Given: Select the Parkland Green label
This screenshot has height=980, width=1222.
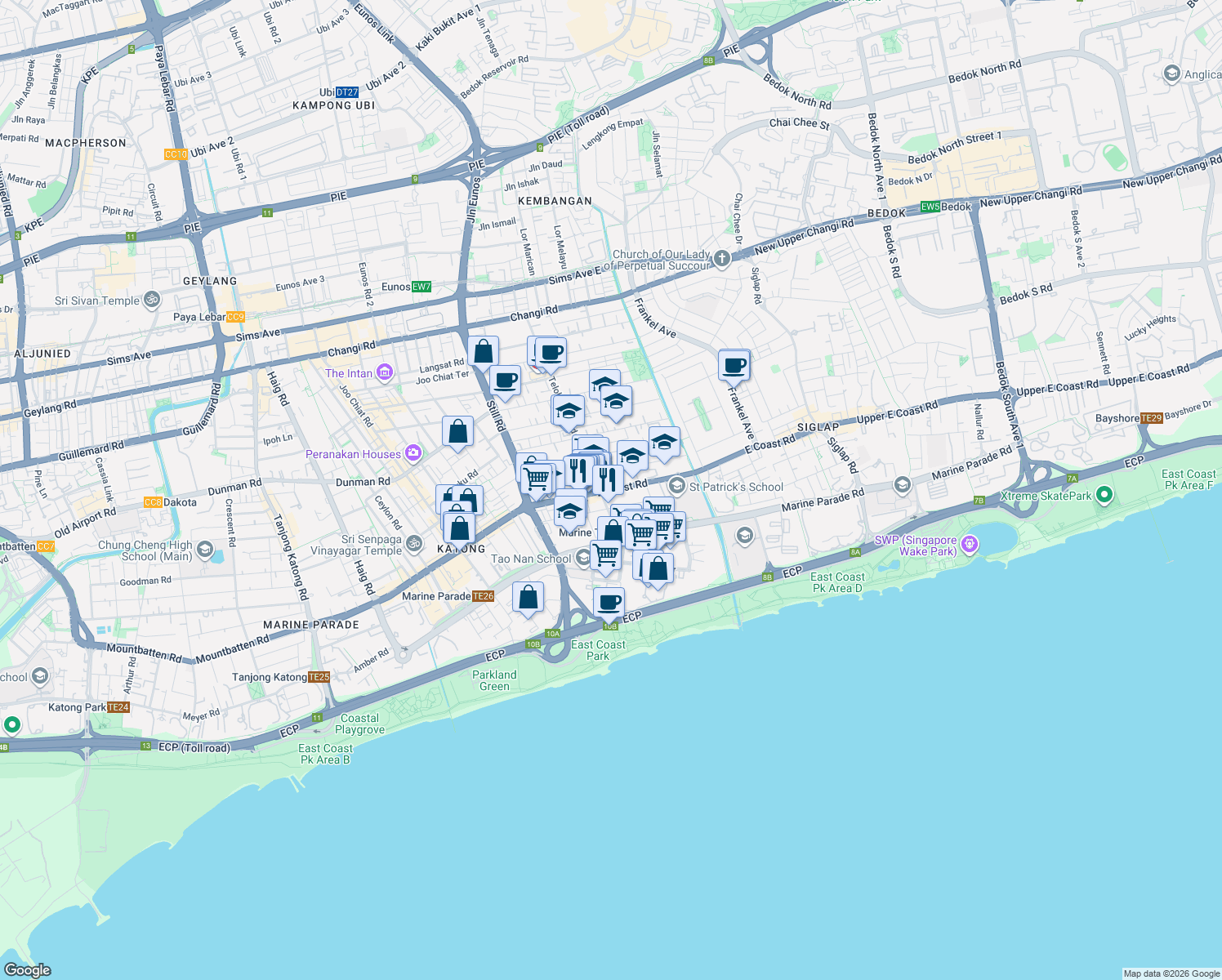Looking at the screenshot, I should (494, 680).
